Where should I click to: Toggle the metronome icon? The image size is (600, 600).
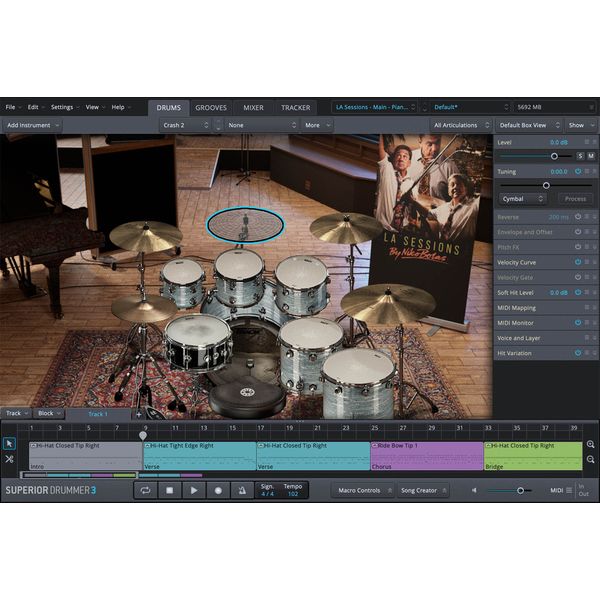(x=242, y=490)
